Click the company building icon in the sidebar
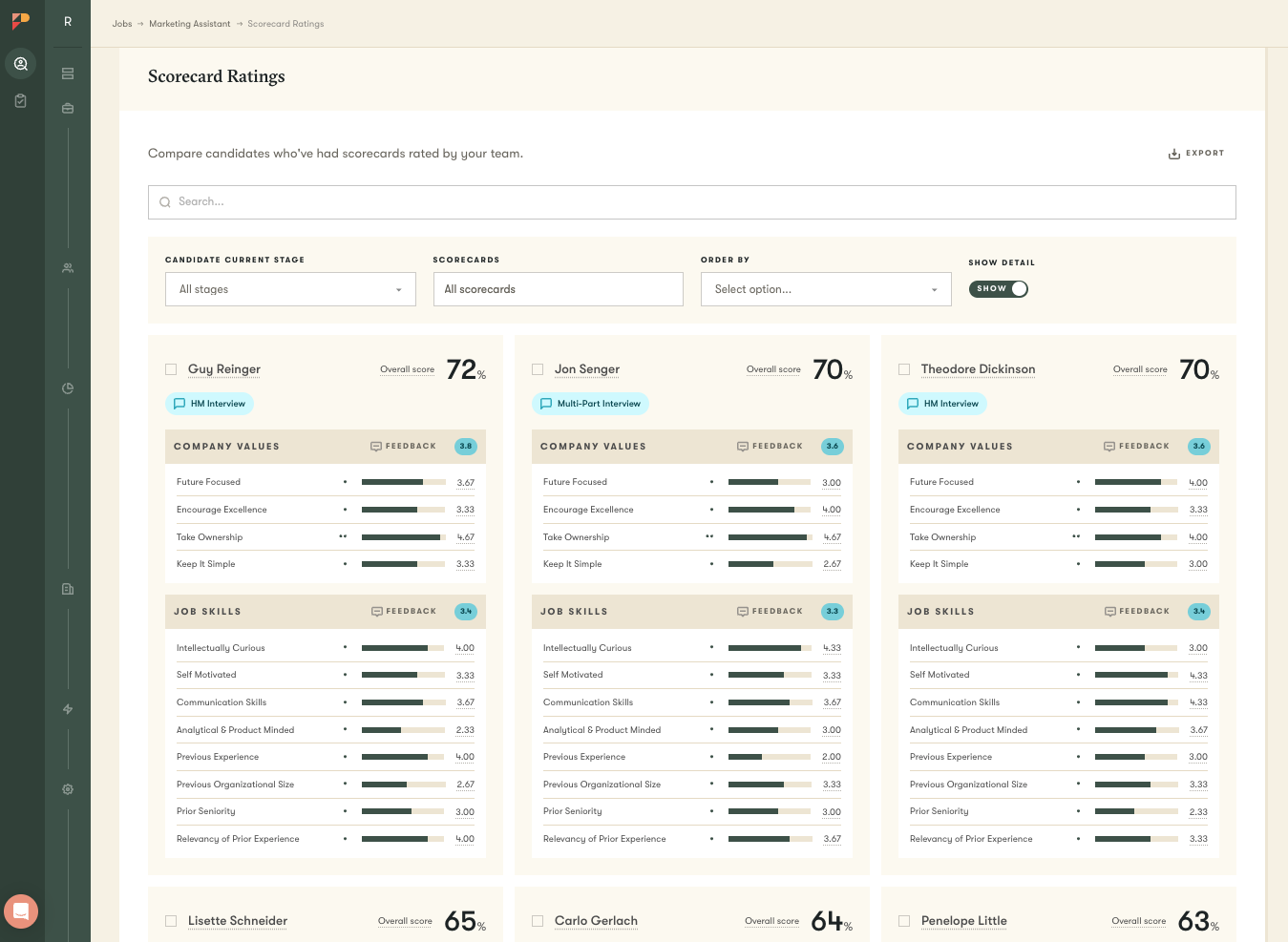1288x942 pixels. tap(67, 589)
